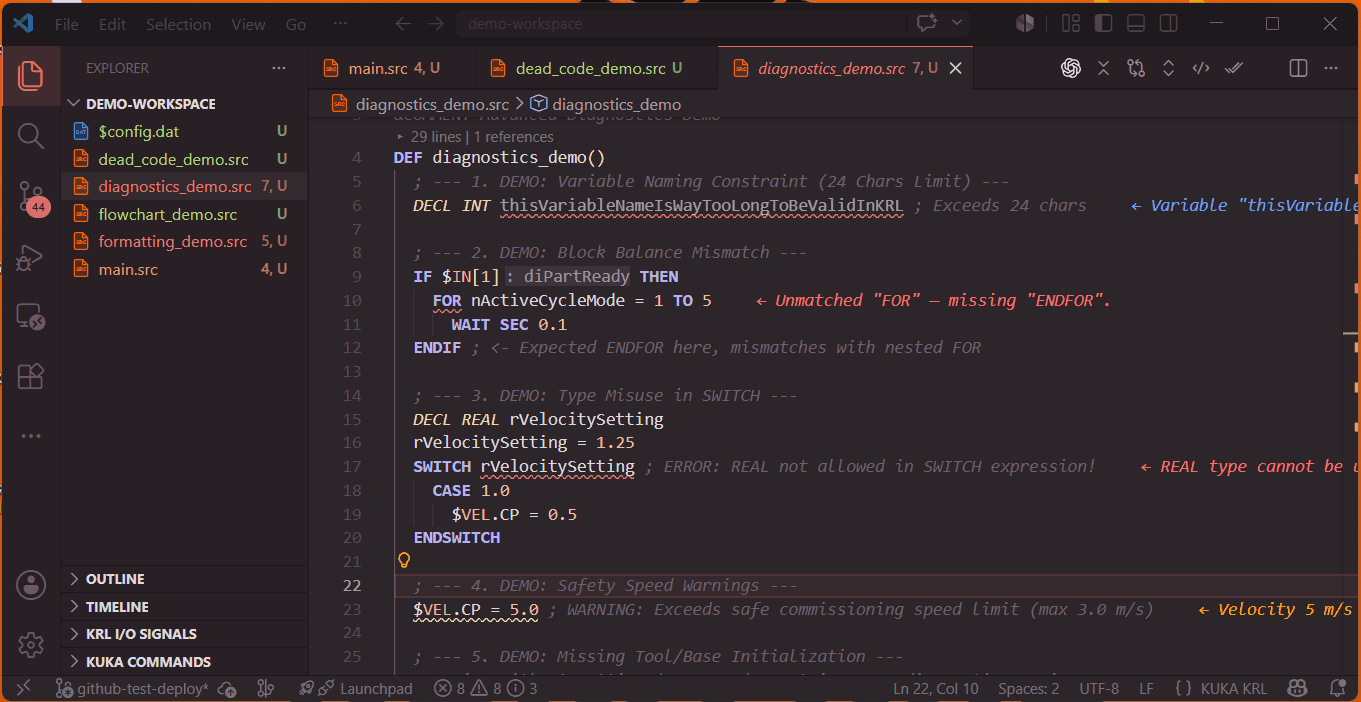The width and height of the screenshot is (1361, 702).
Task: Open the View menu
Action: click(248, 24)
